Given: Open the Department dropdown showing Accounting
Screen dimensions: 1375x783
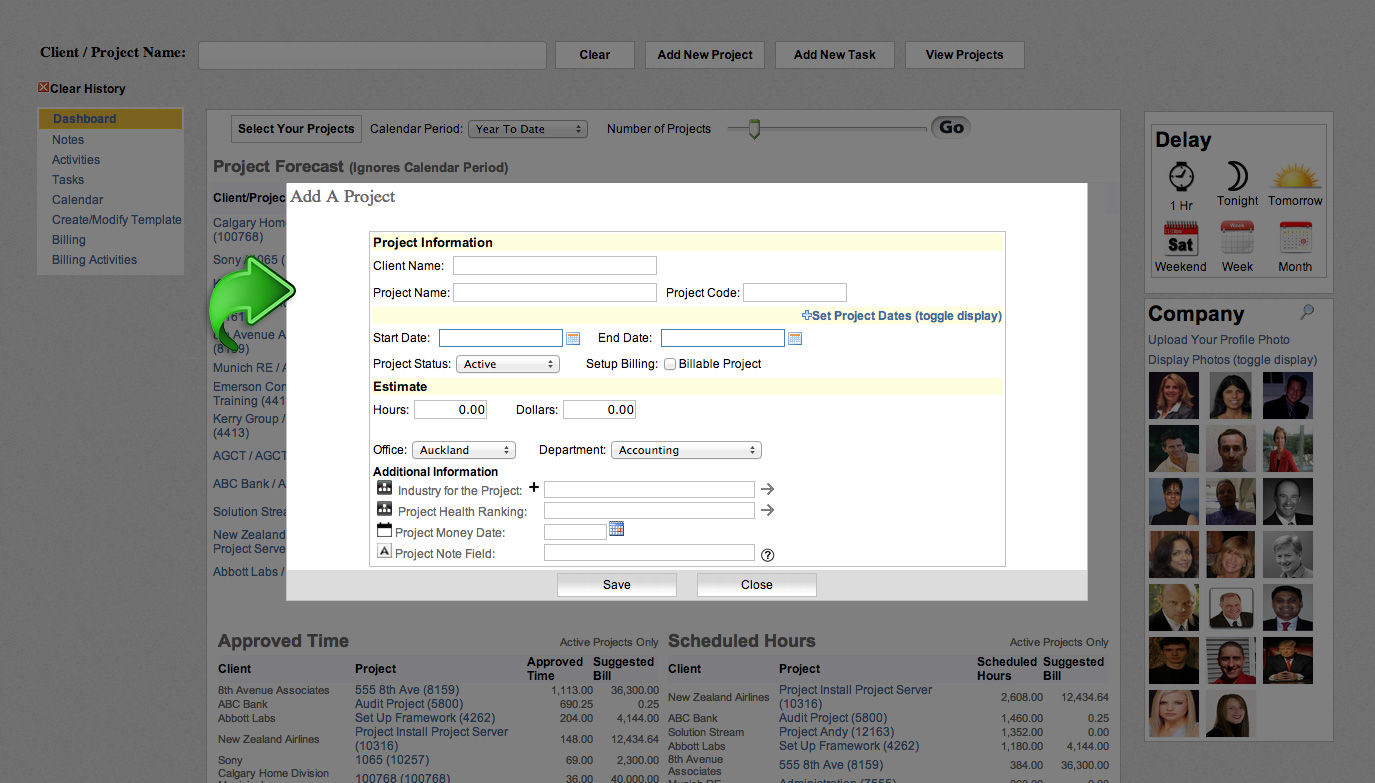Looking at the screenshot, I should pos(686,450).
